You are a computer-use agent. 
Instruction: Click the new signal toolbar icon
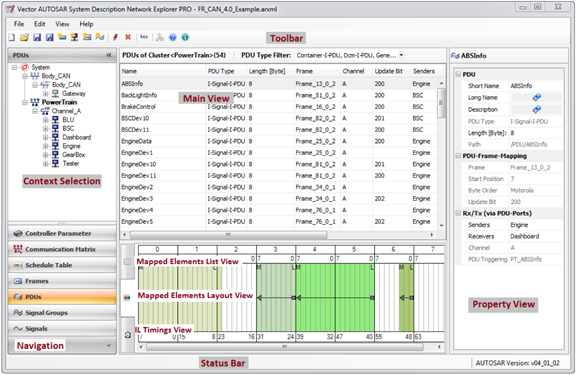[100, 37]
